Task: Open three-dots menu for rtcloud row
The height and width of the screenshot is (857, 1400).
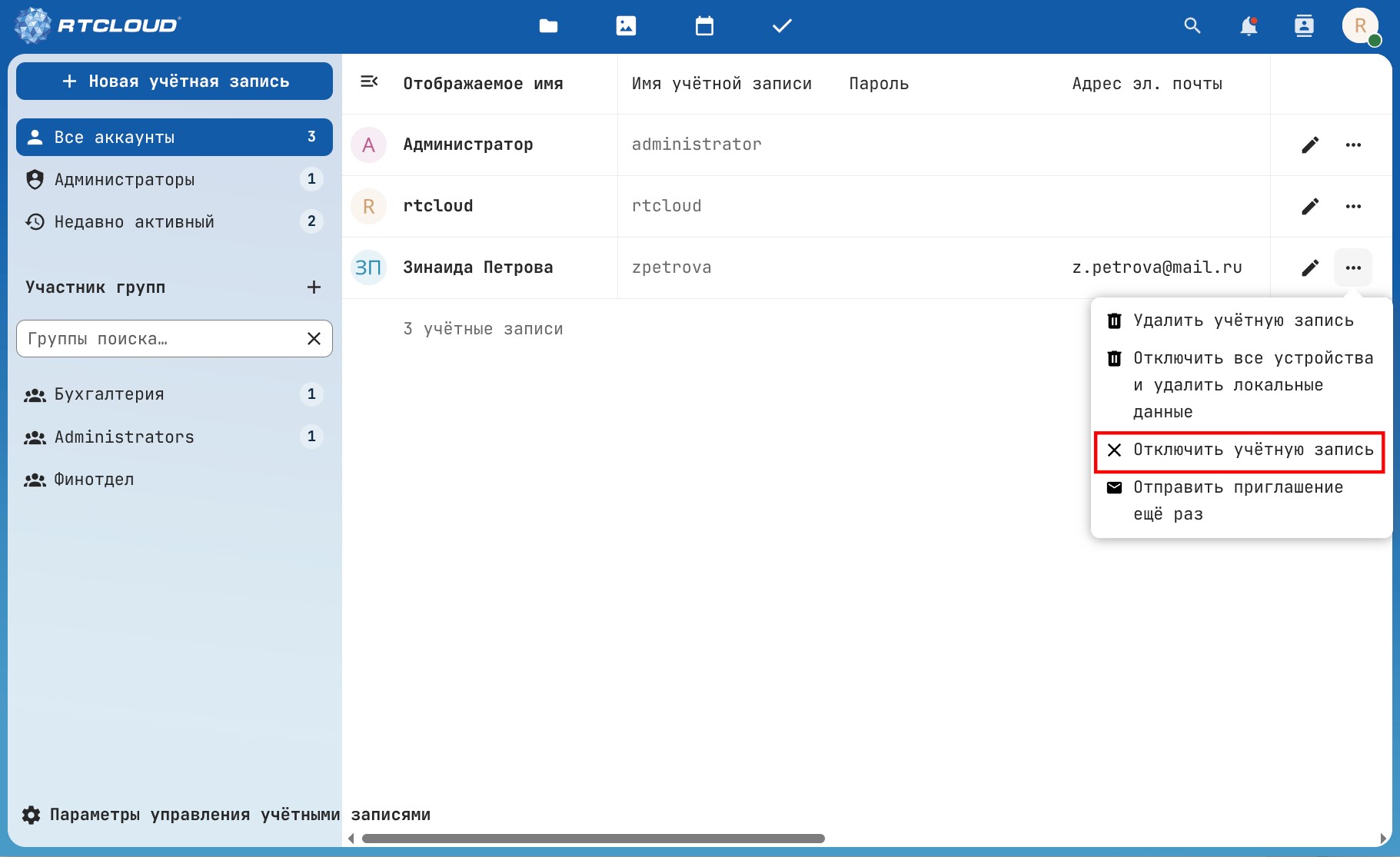Action: pos(1353,206)
